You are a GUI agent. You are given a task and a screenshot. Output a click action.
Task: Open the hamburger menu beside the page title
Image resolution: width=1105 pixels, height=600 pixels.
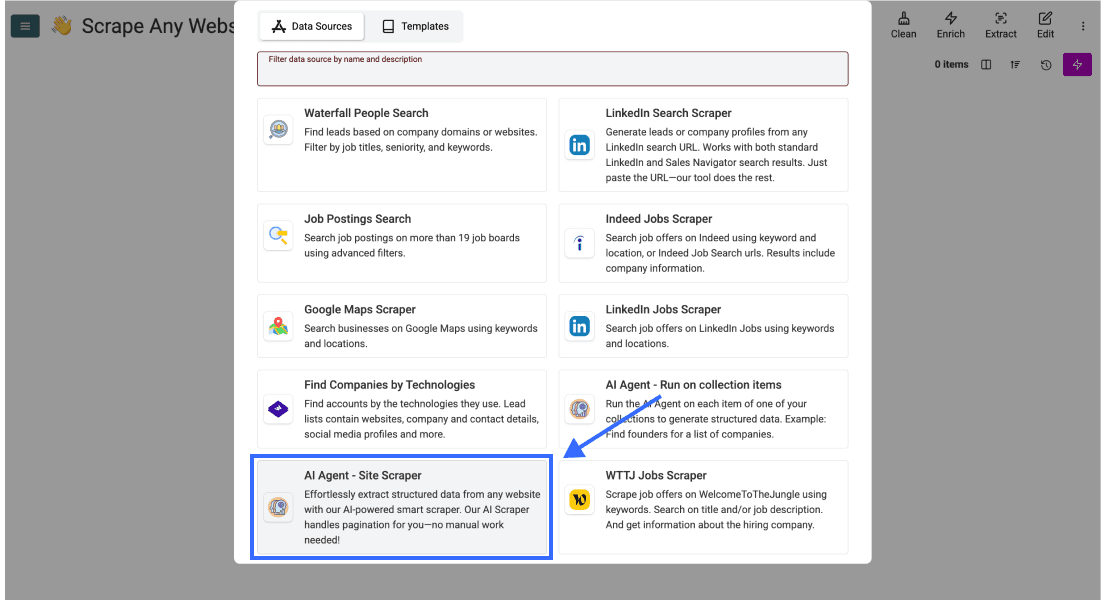coord(25,26)
